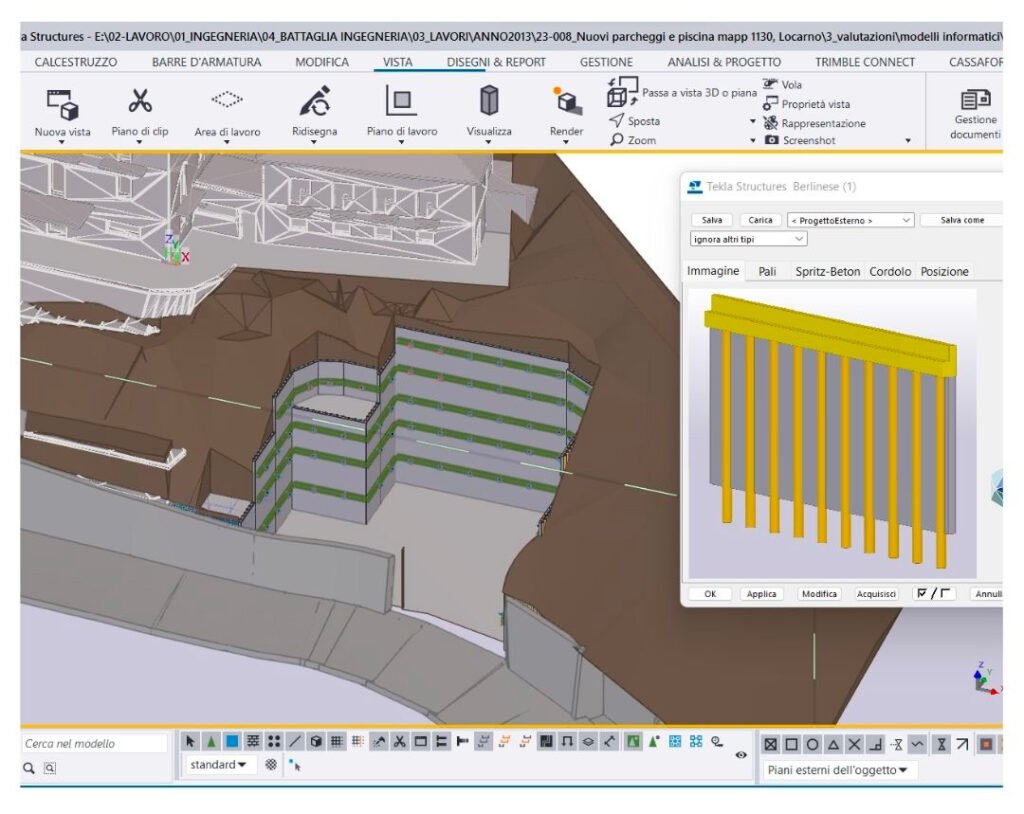Select the Render icon in the ribbon
Viewport: 1024px width, 814px height.
pyautogui.click(x=567, y=103)
